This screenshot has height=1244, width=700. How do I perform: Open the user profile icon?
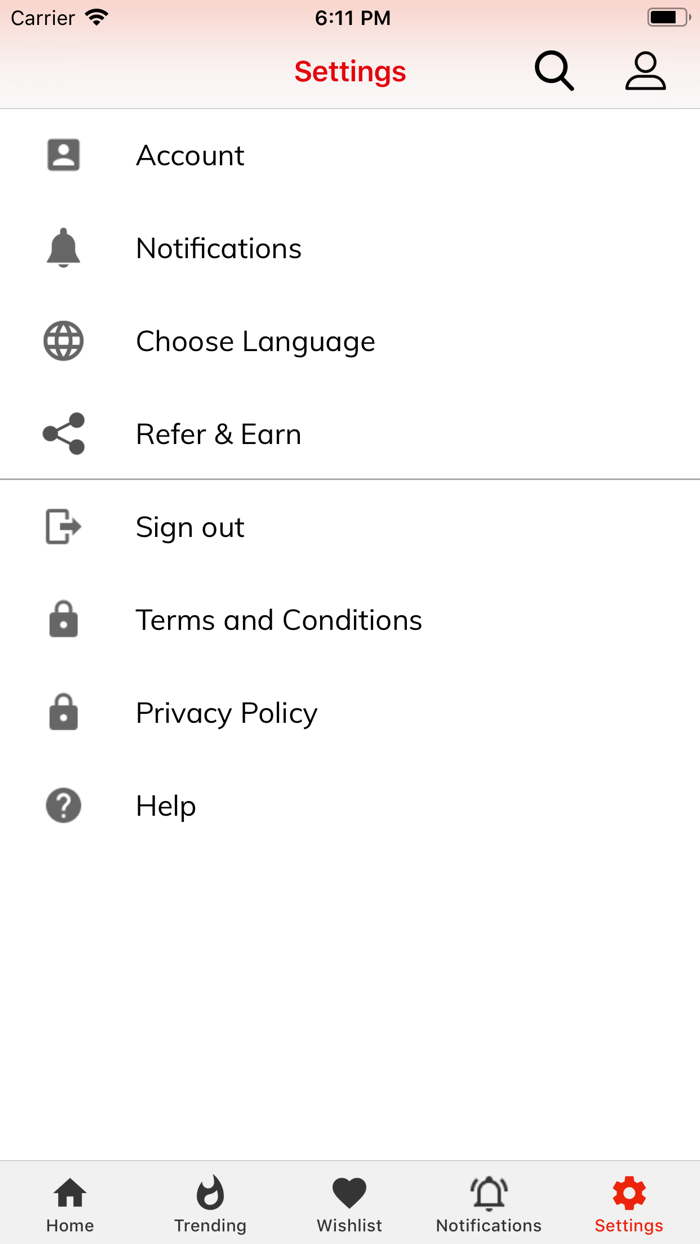645,71
